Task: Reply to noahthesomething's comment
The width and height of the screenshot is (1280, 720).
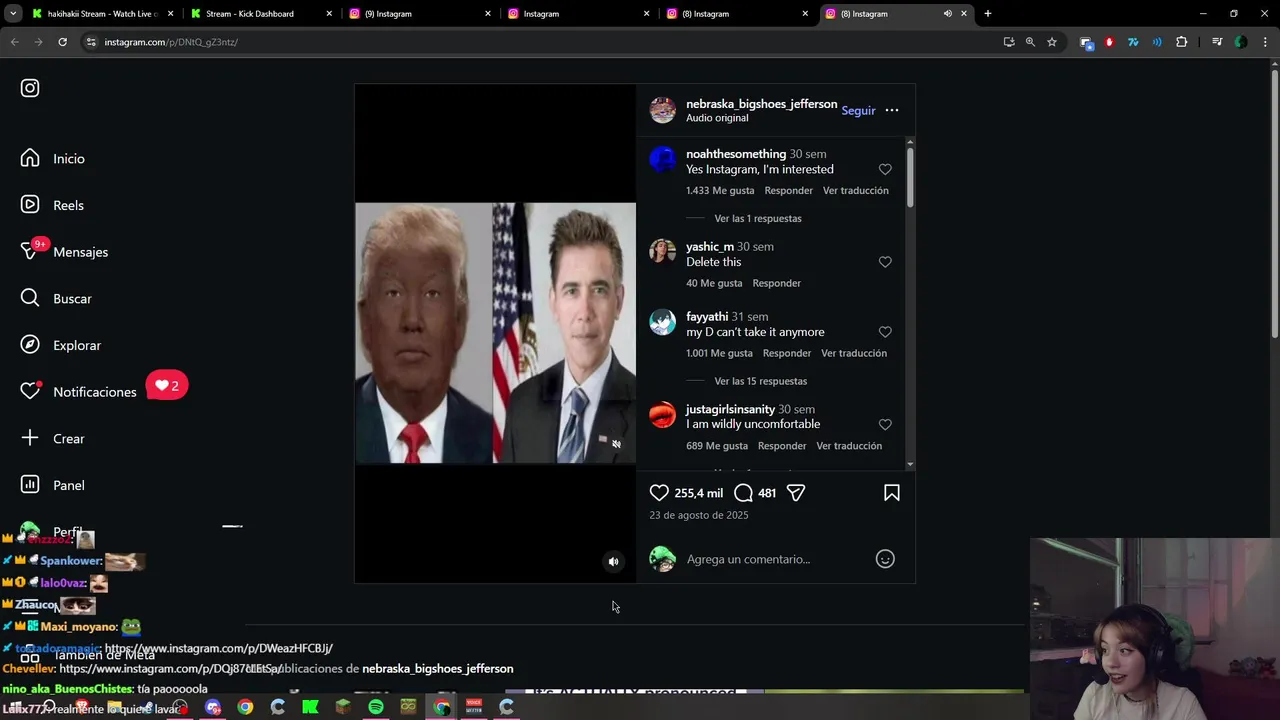Action: click(788, 191)
